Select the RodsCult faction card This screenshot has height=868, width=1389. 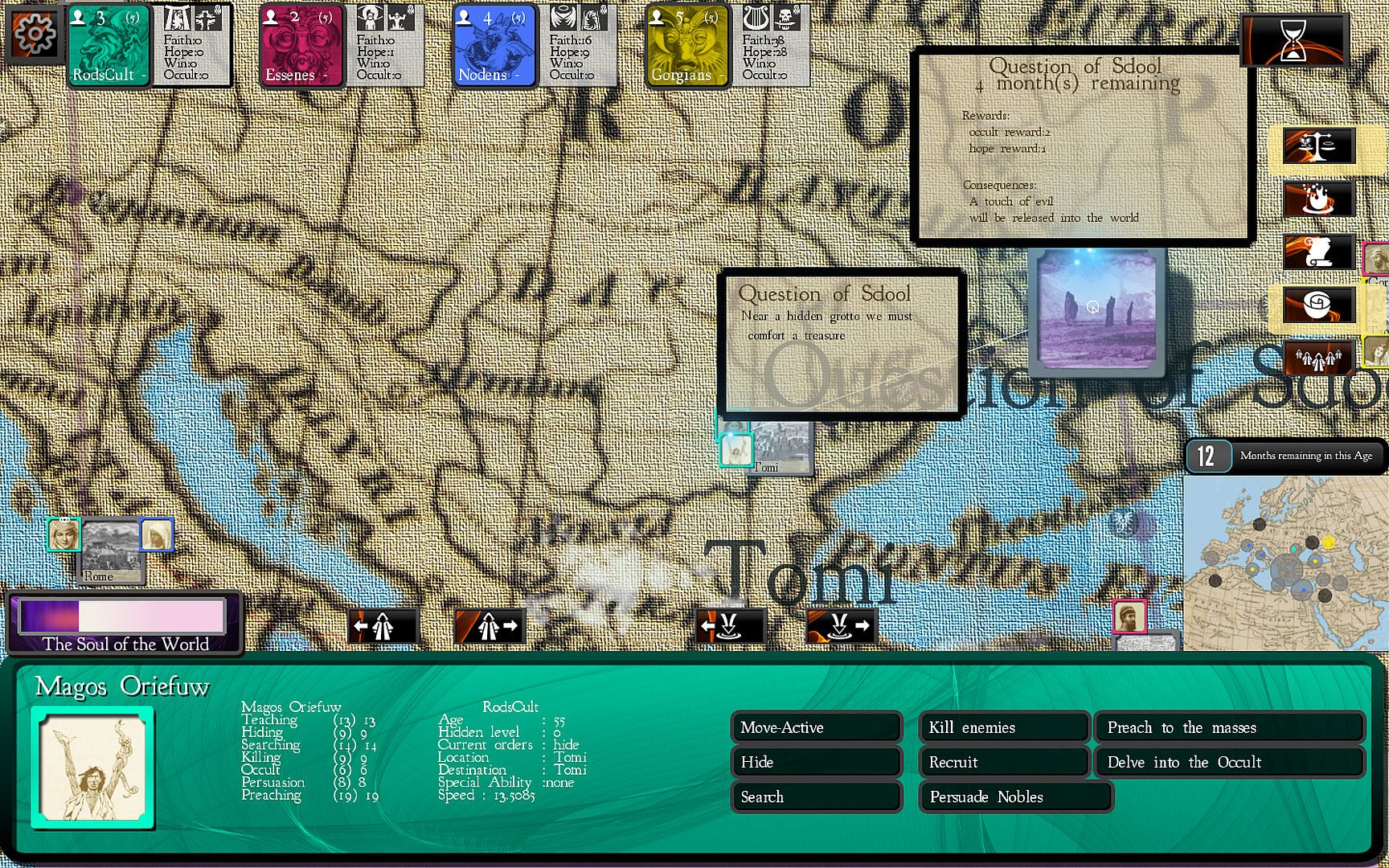point(109,44)
